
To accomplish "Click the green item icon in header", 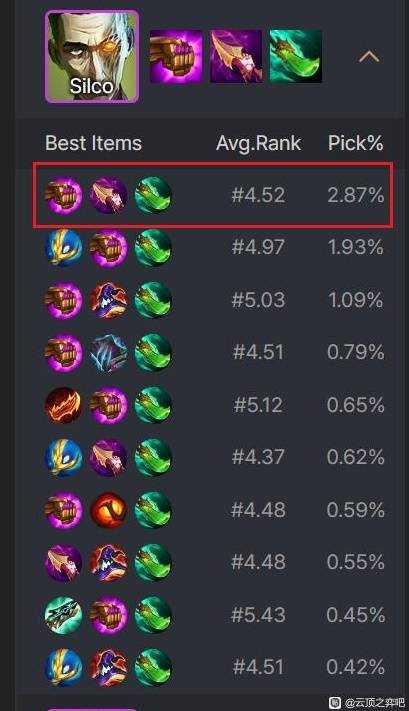I will point(296,56).
